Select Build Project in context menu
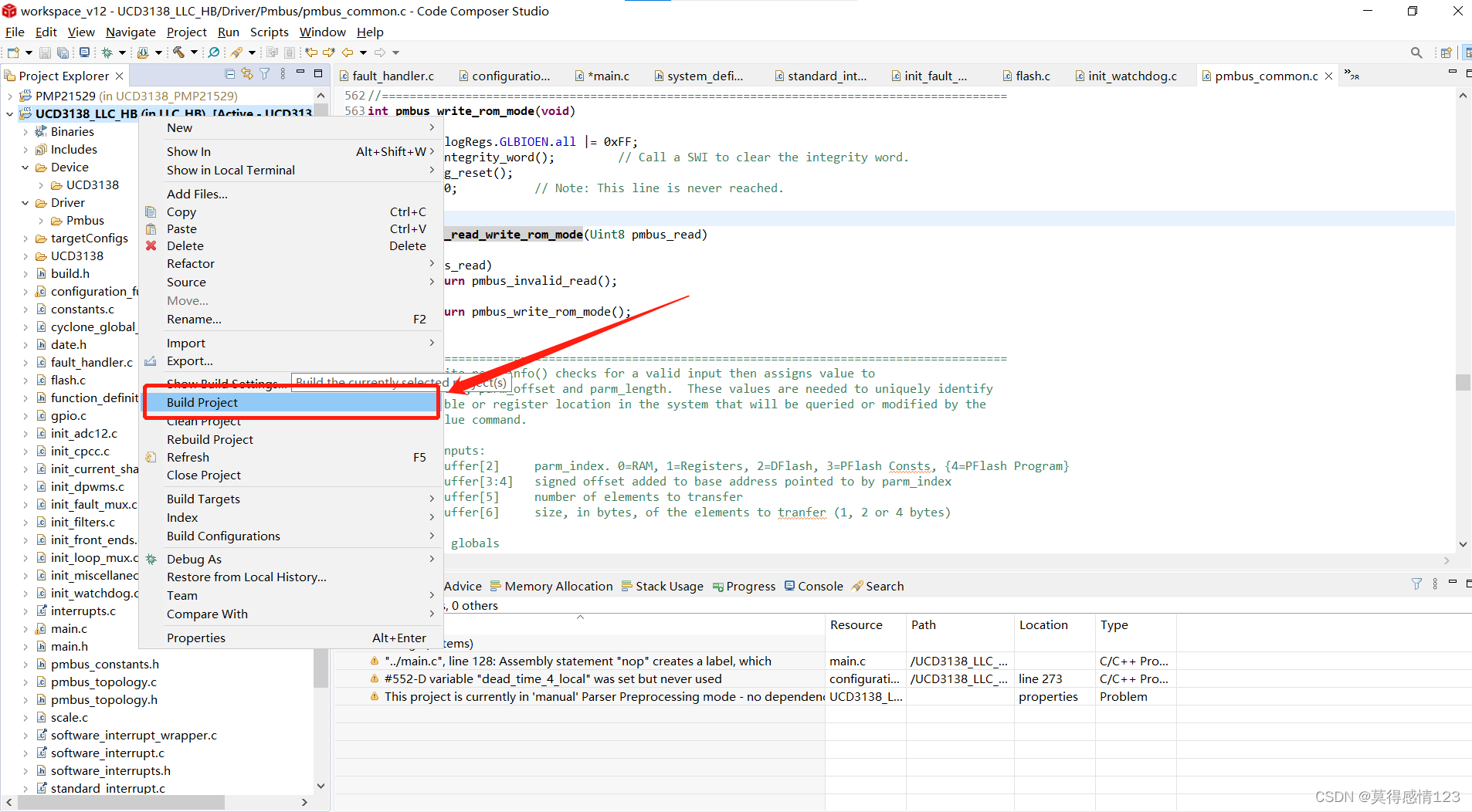The width and height of the screenshot is (1472, 812). (x=290, y=402)
